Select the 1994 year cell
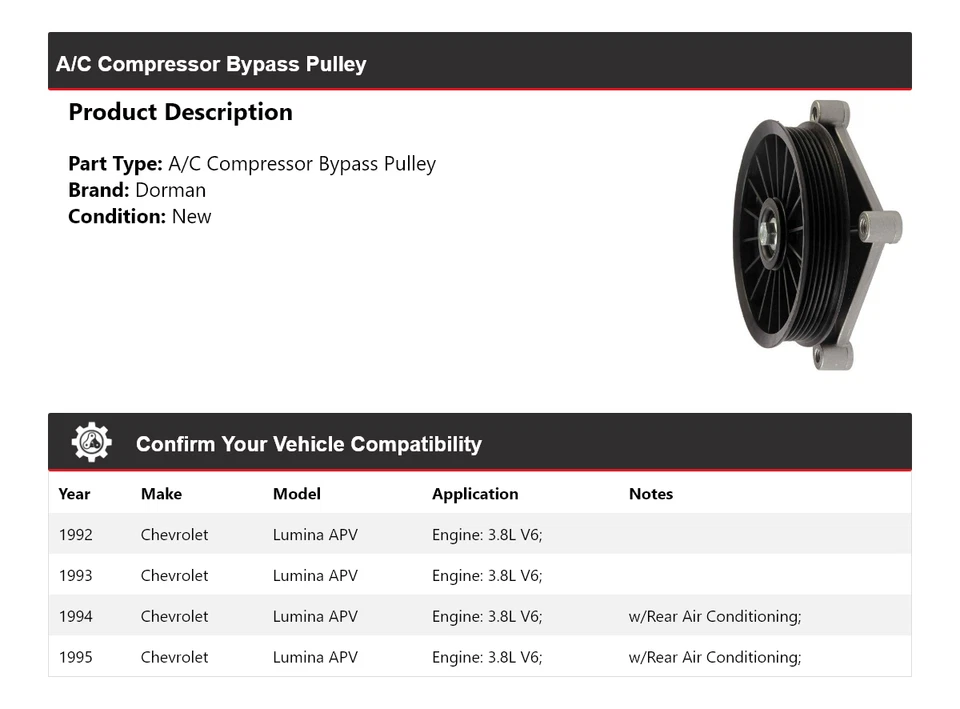 tap(75, 617)
